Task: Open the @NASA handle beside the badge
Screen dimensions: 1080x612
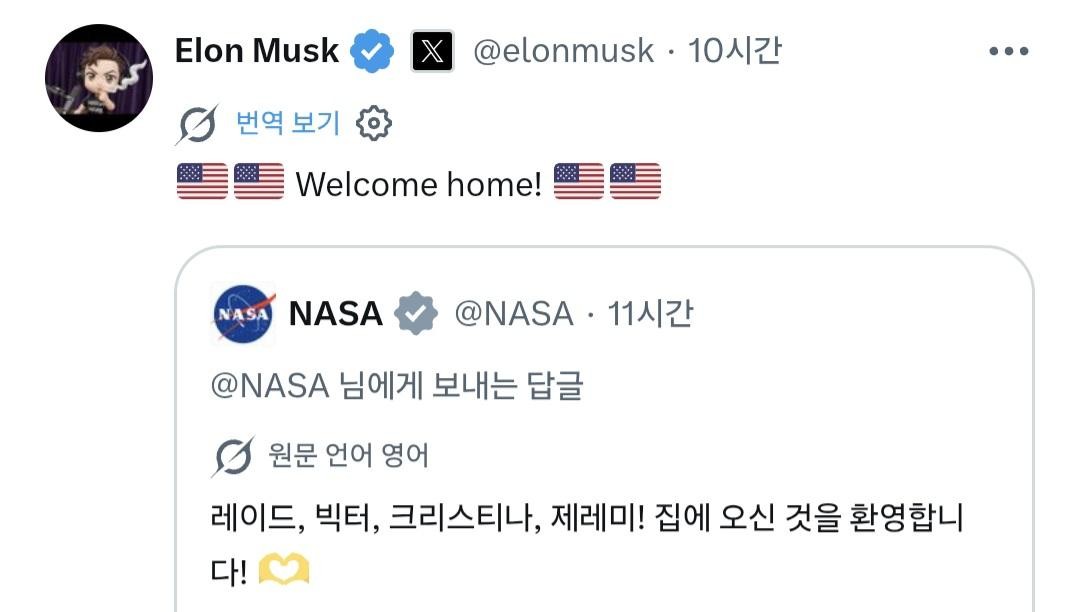Action: click(514, 314)
